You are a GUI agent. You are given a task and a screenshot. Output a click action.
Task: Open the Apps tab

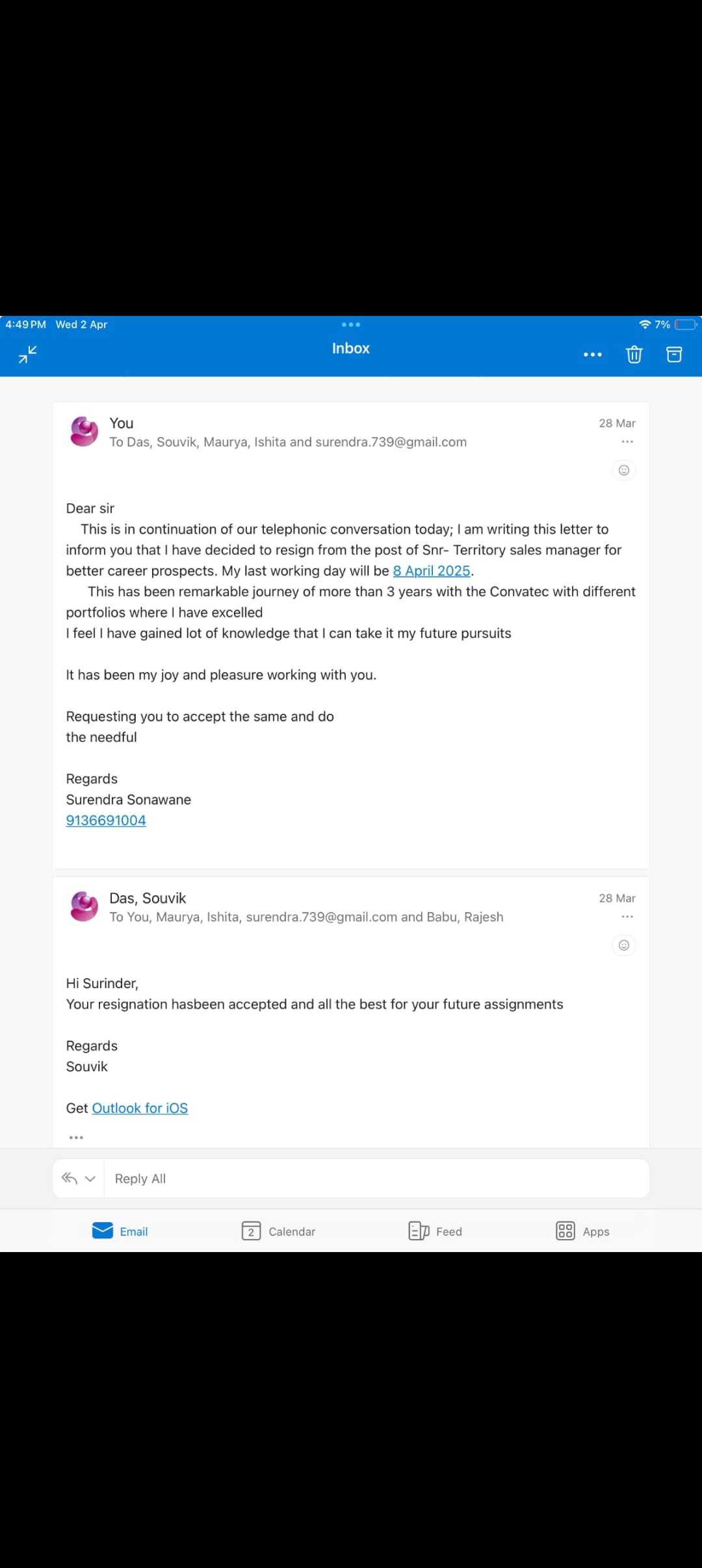pyautogui.click(x=582, y=1231)
